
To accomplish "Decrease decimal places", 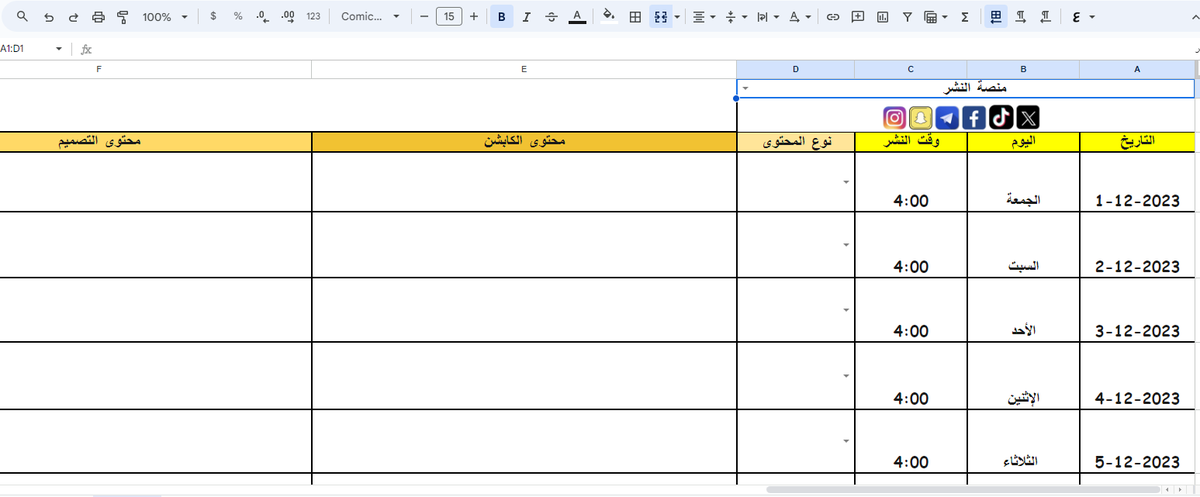I will [x=262, y=17].
